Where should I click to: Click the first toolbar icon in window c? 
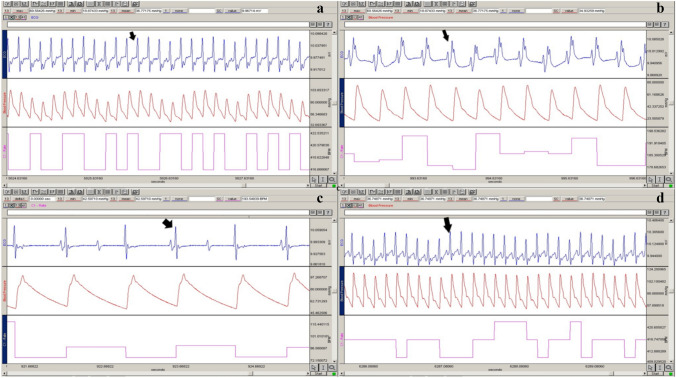6,191
